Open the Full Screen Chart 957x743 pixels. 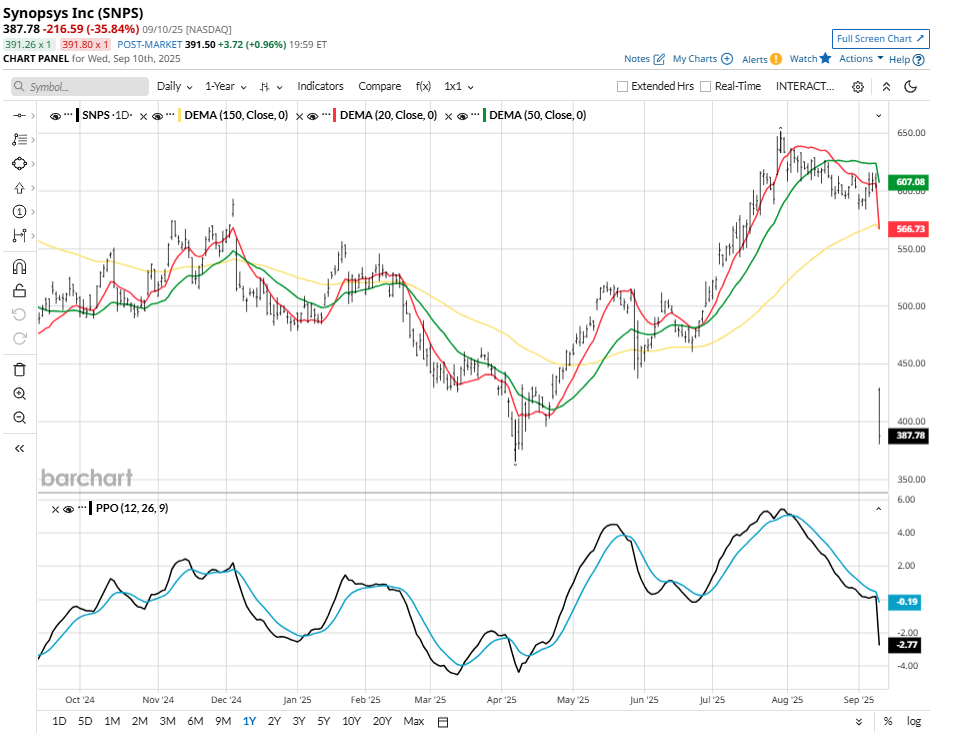point(881,38)
